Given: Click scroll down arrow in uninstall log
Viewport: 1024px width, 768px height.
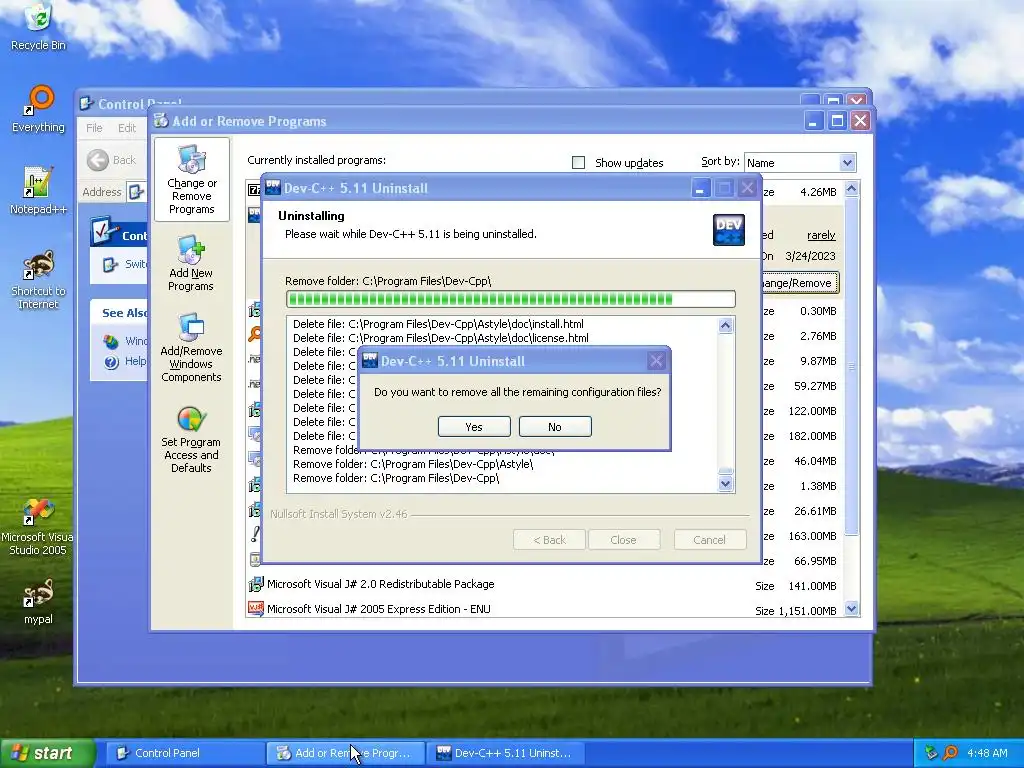Looking at the screenshot, I should click(726, 484).
